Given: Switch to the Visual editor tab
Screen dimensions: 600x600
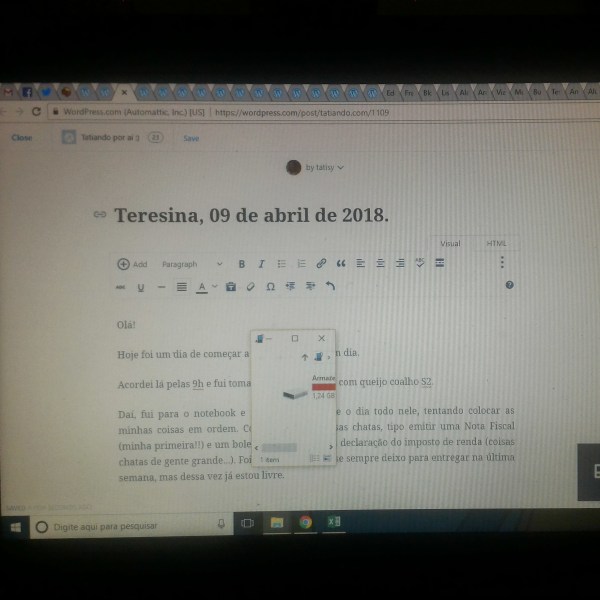Looking at the screenshot, I should pyautogui.click(x=450, y=243).
